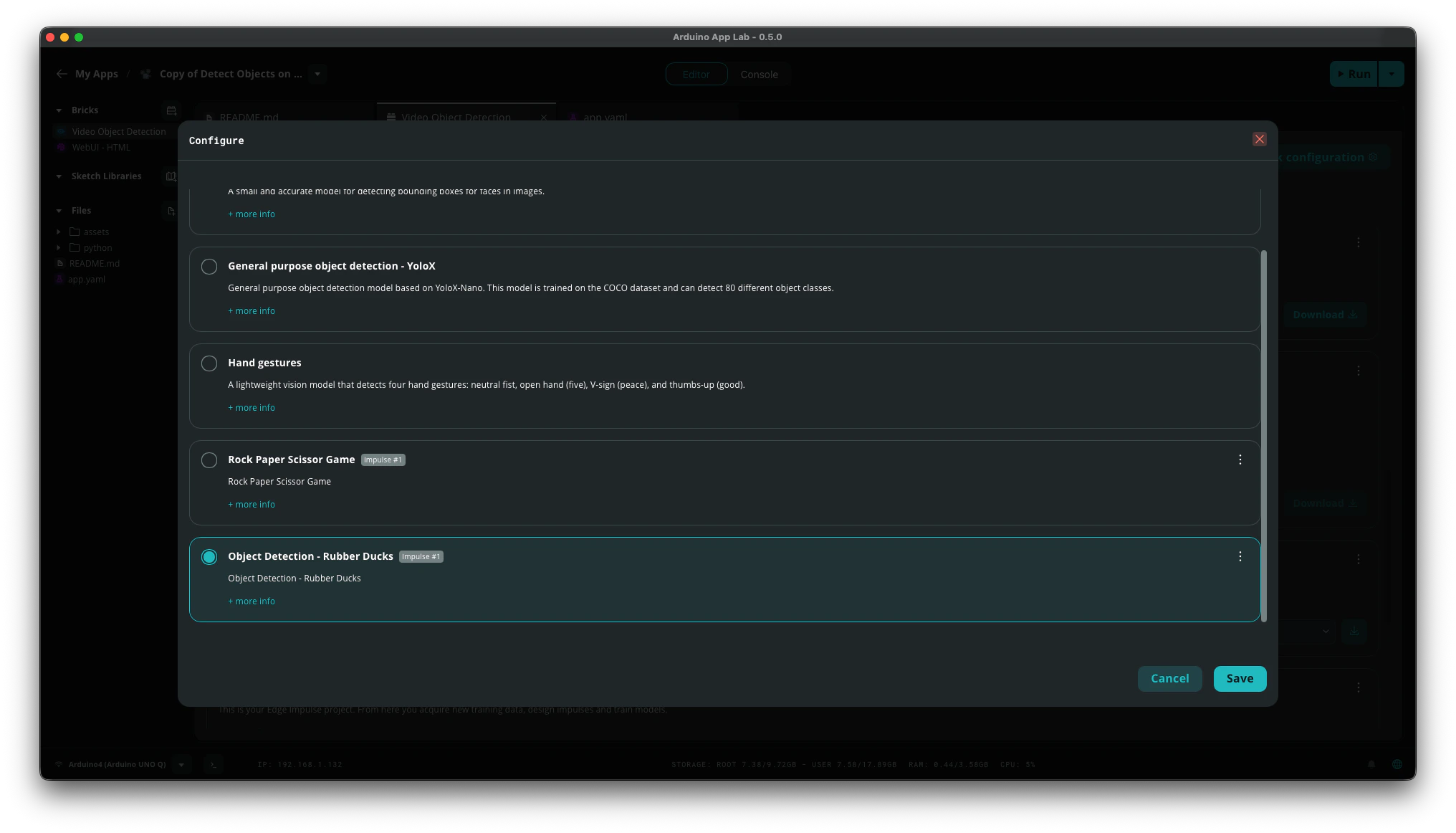Open the app.yaml editor tab

click(605, 117)
